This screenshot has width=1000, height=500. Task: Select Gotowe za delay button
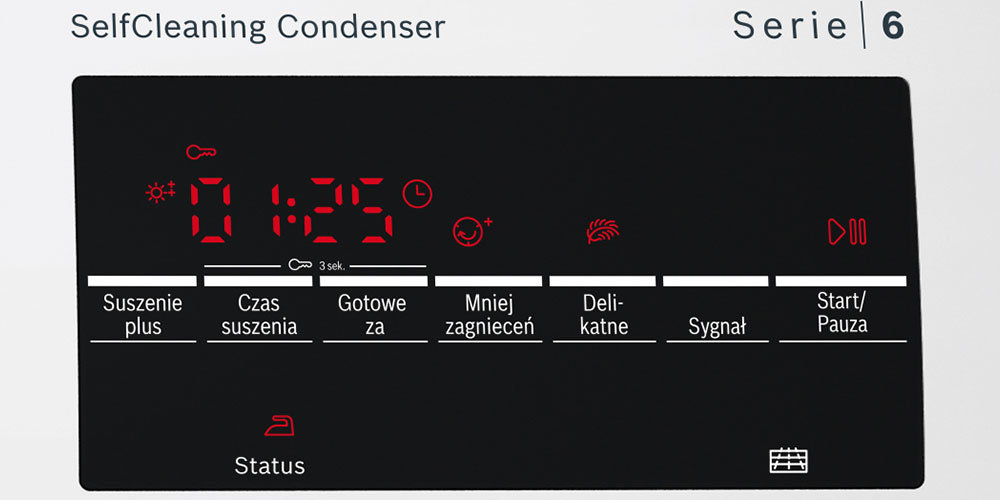tap(374, 315)
